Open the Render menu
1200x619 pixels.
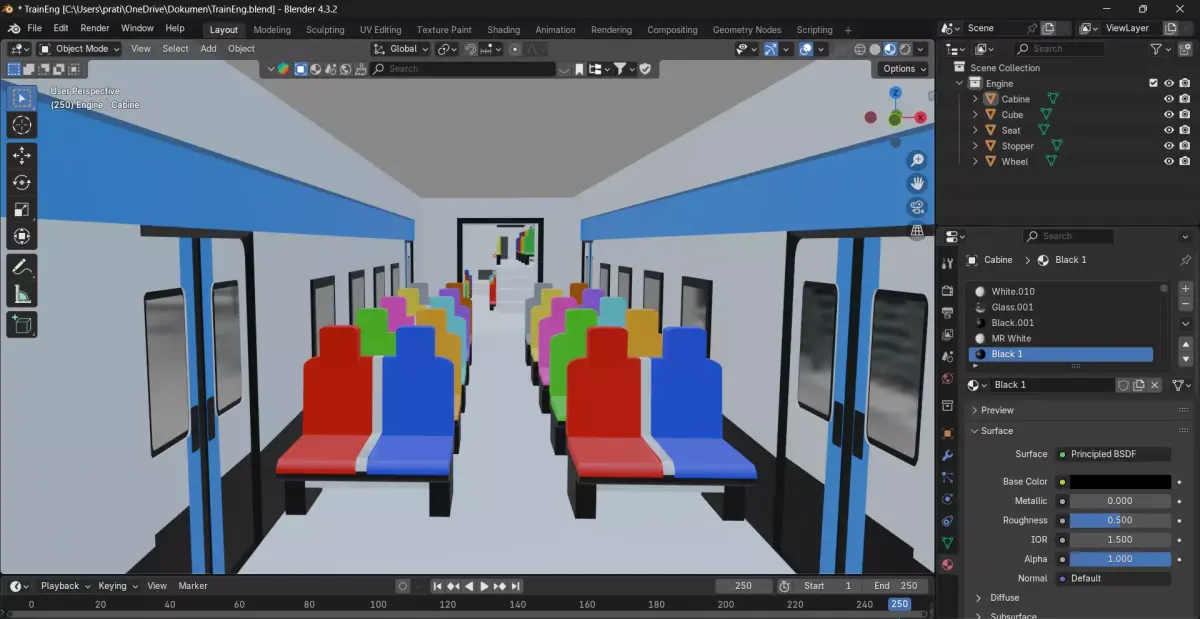pyautogui.click(x=95, y=28)
